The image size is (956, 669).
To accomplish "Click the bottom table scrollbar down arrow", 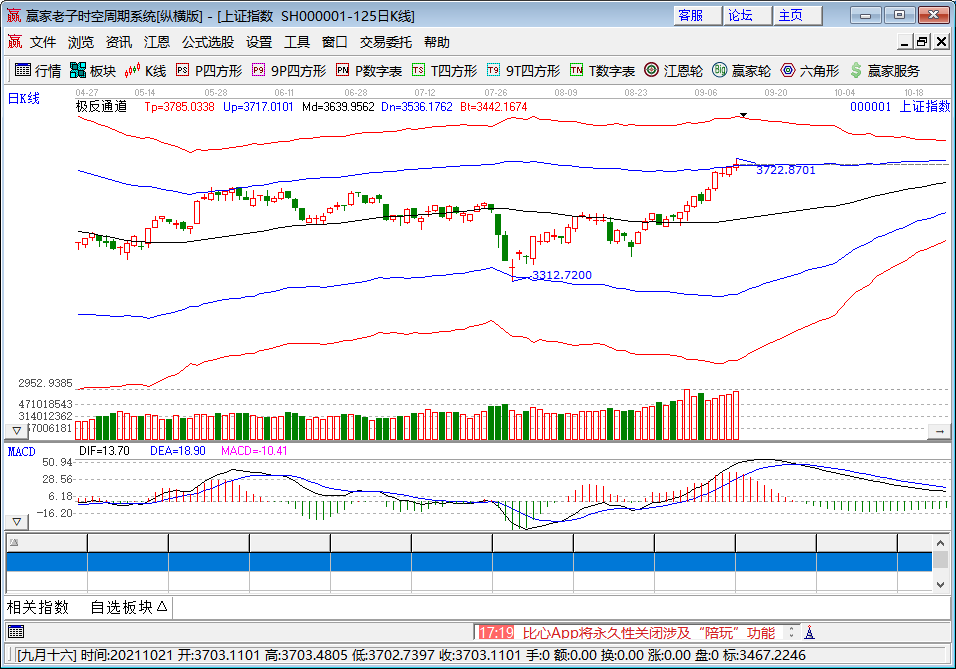I will click(x=941, y=584).
